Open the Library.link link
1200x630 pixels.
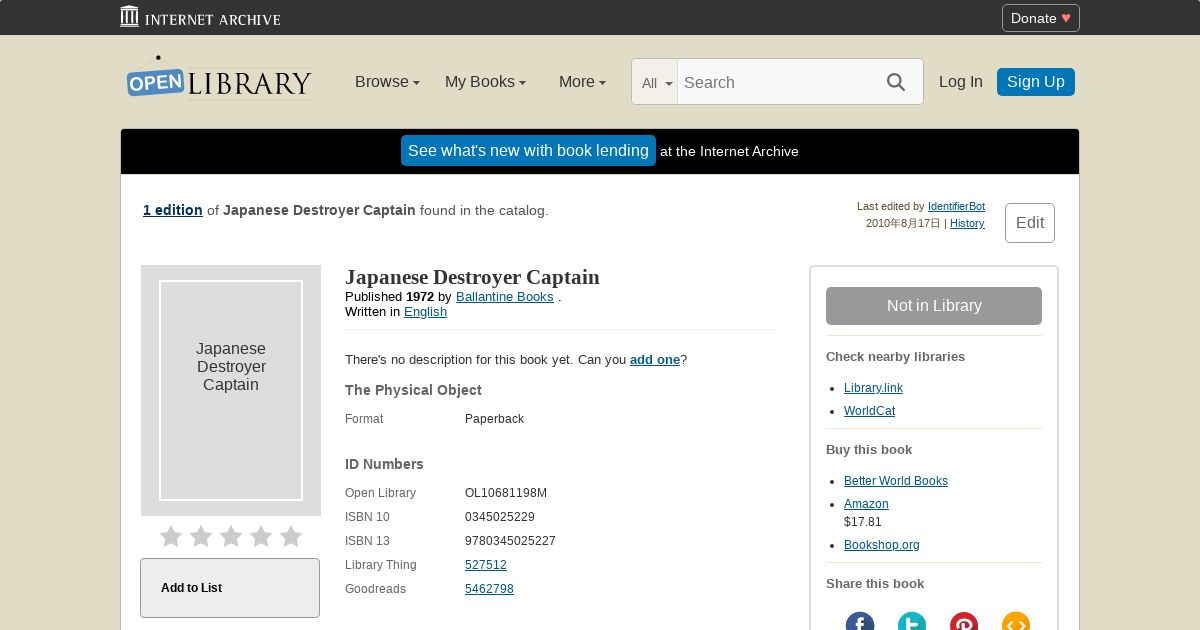pos(873,388)
